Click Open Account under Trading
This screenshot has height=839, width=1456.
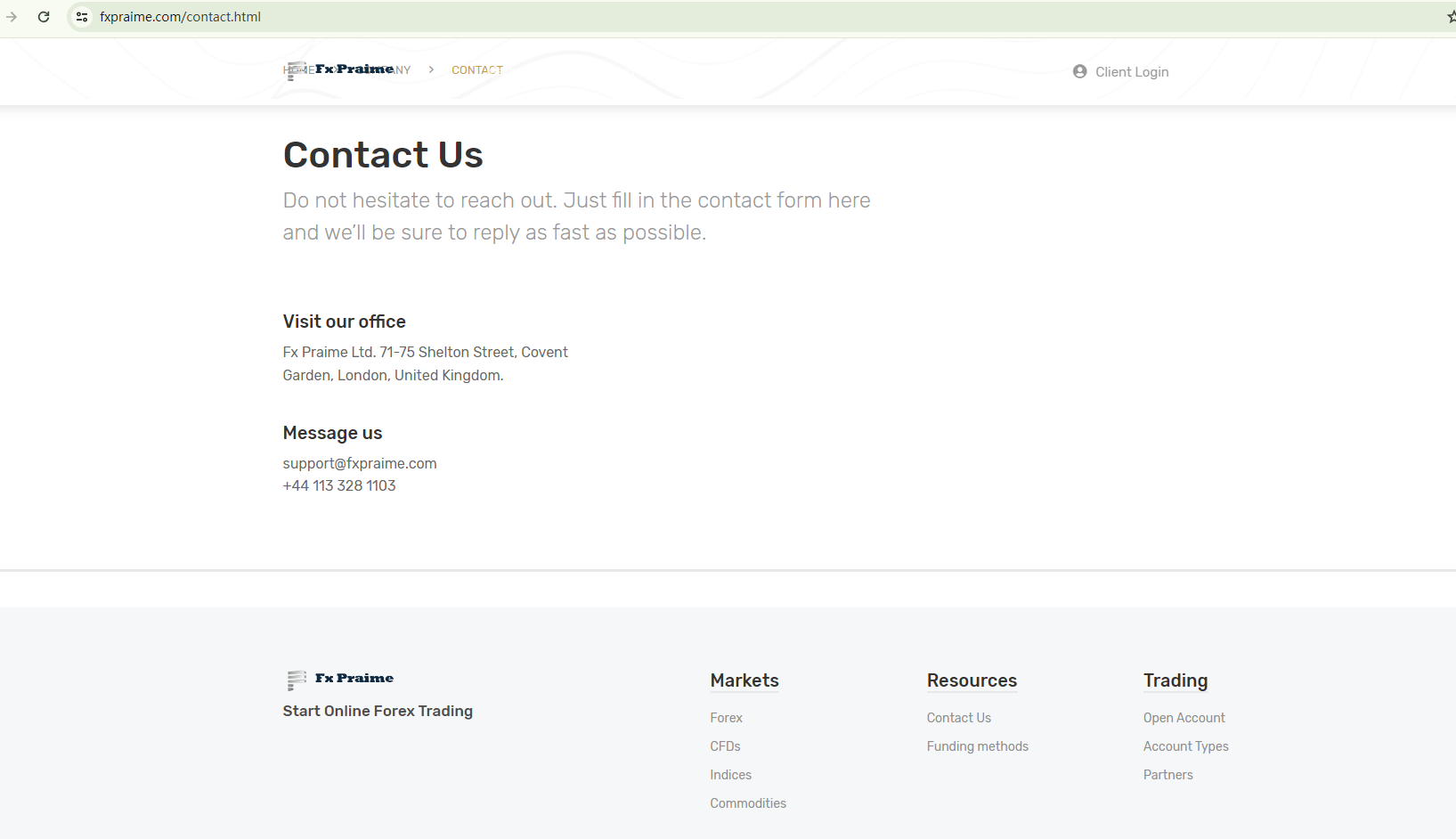click(x=1184, y=718)
